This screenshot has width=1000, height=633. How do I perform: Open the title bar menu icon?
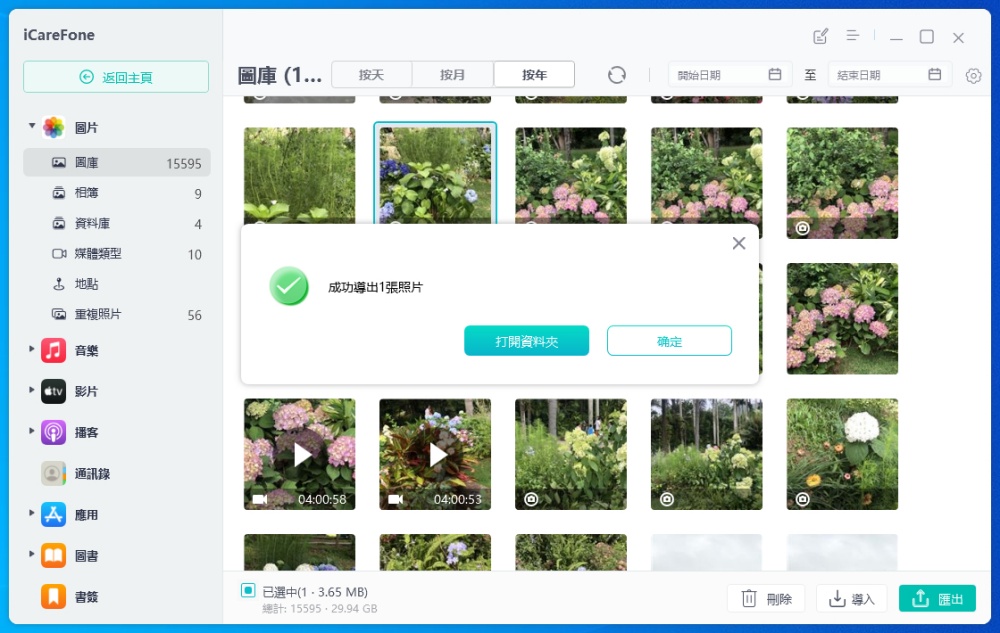pyautogui.click(x=852, y=36)
